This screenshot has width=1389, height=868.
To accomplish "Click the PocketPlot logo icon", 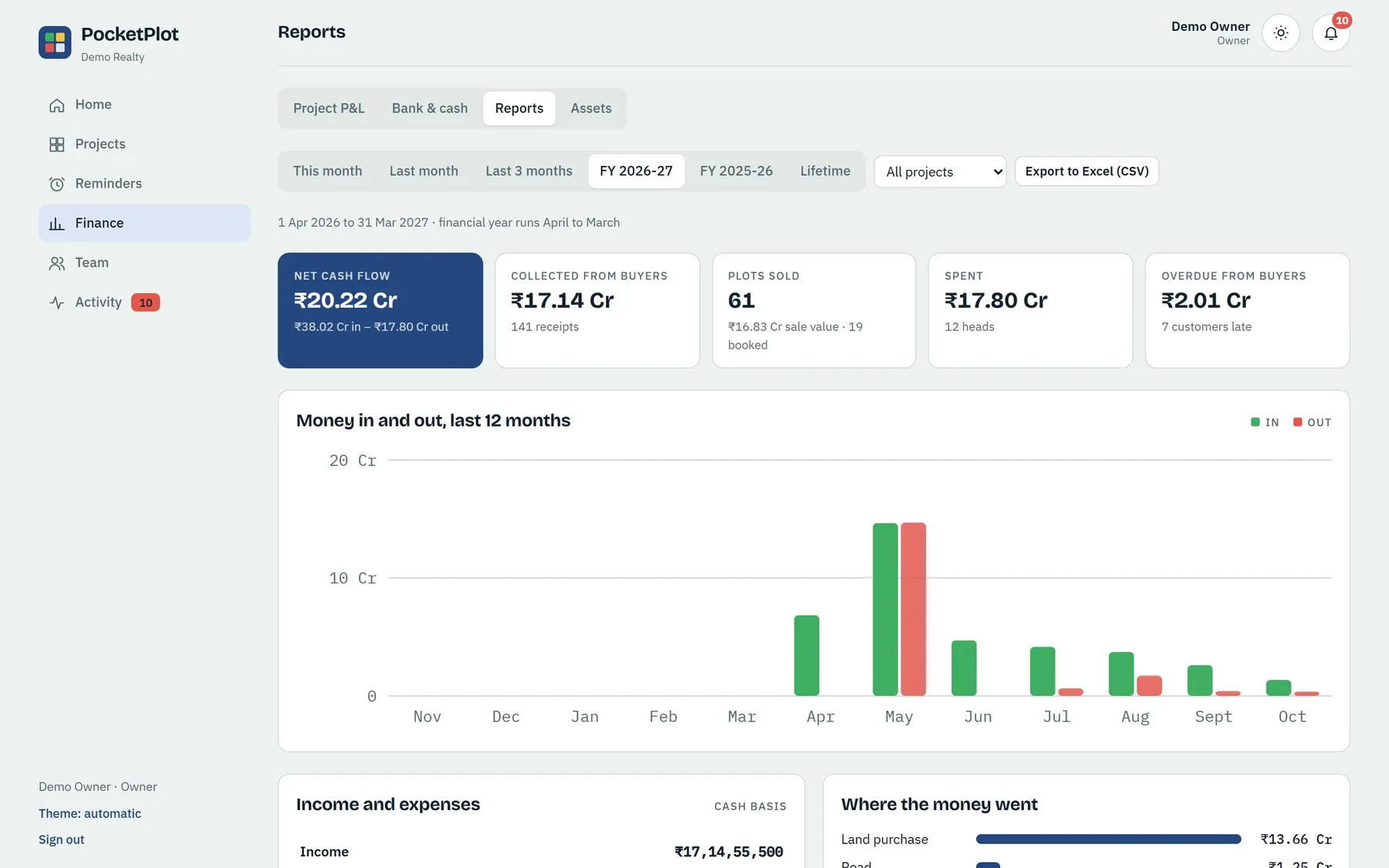I will (55, 42).
